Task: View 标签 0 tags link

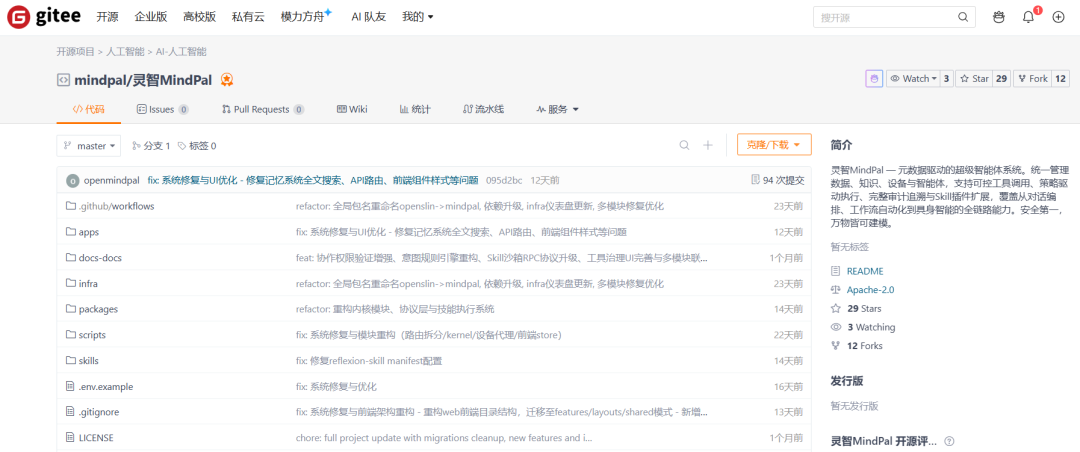Action: point(197,145)
